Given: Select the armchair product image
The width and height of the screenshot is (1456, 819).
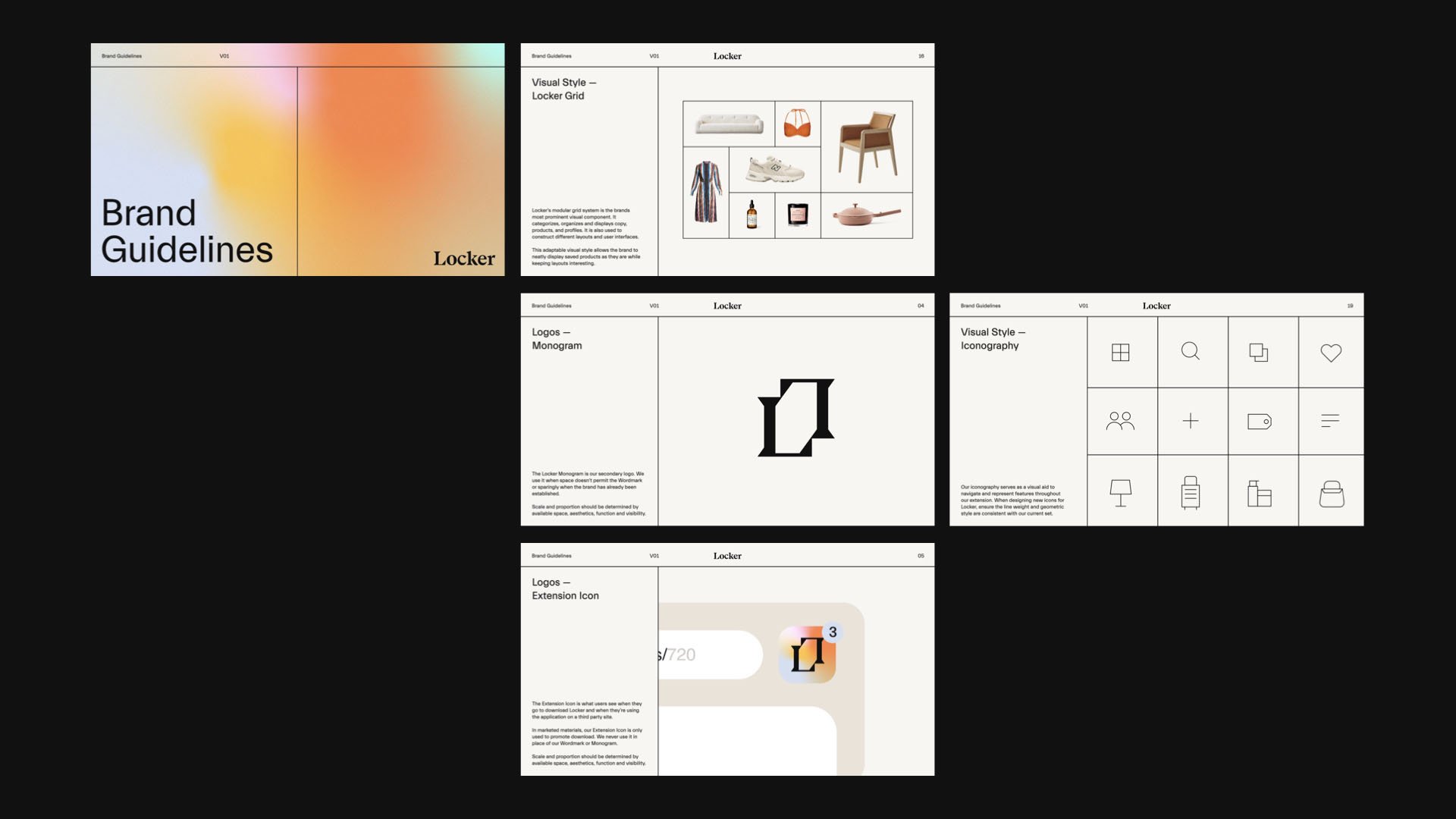Looking at the screenshot, I should 867,146.
